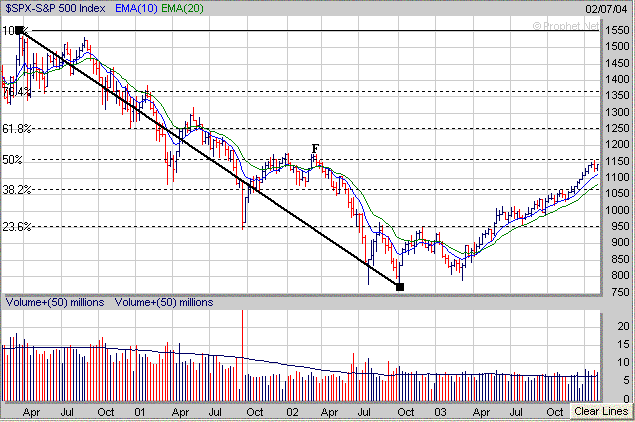Image resolution: width=635 pixels, height=422 pixels.
Task: Click the tall red volume spike bar
Action: (x=242, y=356)
